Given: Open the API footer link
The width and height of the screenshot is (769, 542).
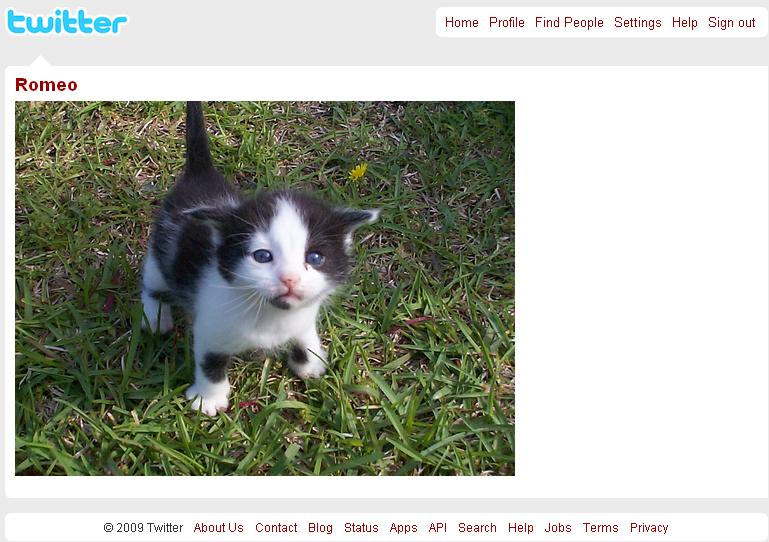Looking at the screenshot, I should (437, 528).
